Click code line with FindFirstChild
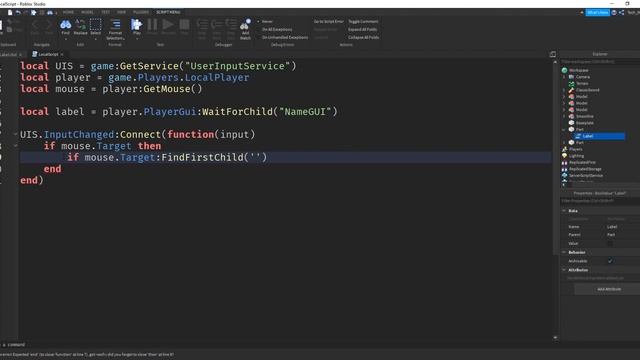The image size is (640, 360). (x=285, y=157)
